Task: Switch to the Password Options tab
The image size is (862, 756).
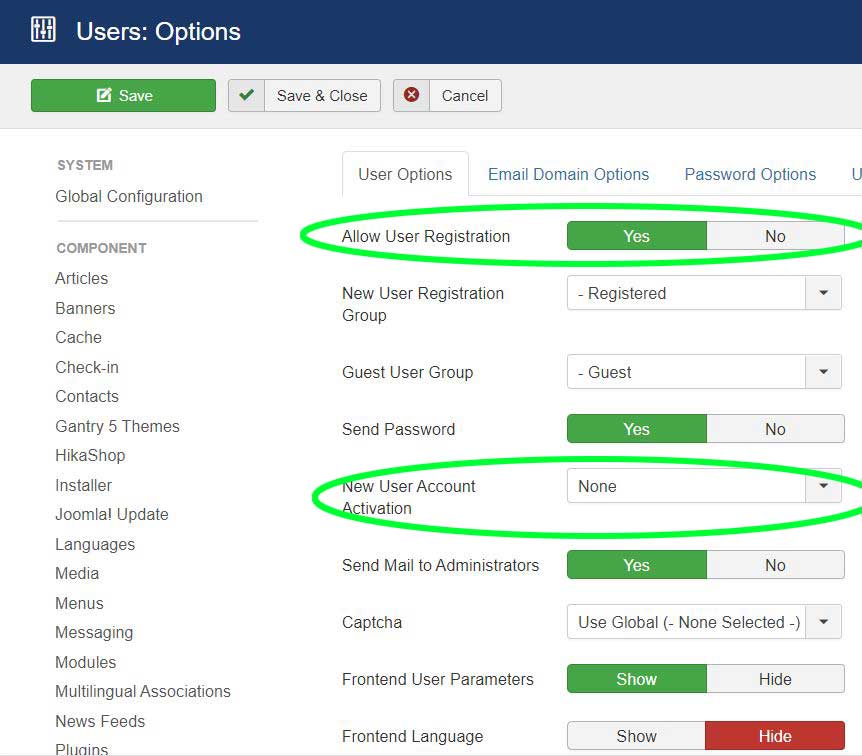Action: click(750, 174)
